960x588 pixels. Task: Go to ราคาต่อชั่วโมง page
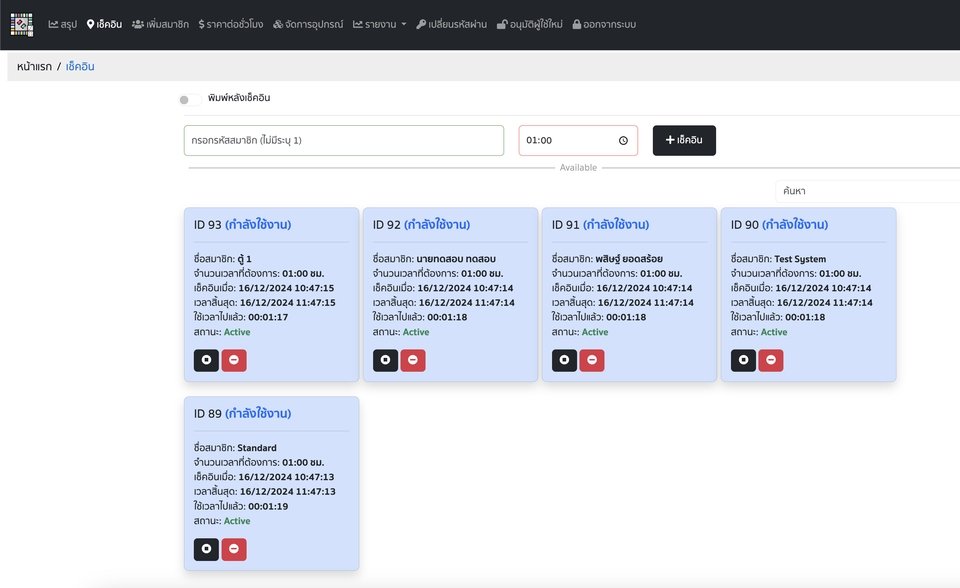tap(231, 24)
